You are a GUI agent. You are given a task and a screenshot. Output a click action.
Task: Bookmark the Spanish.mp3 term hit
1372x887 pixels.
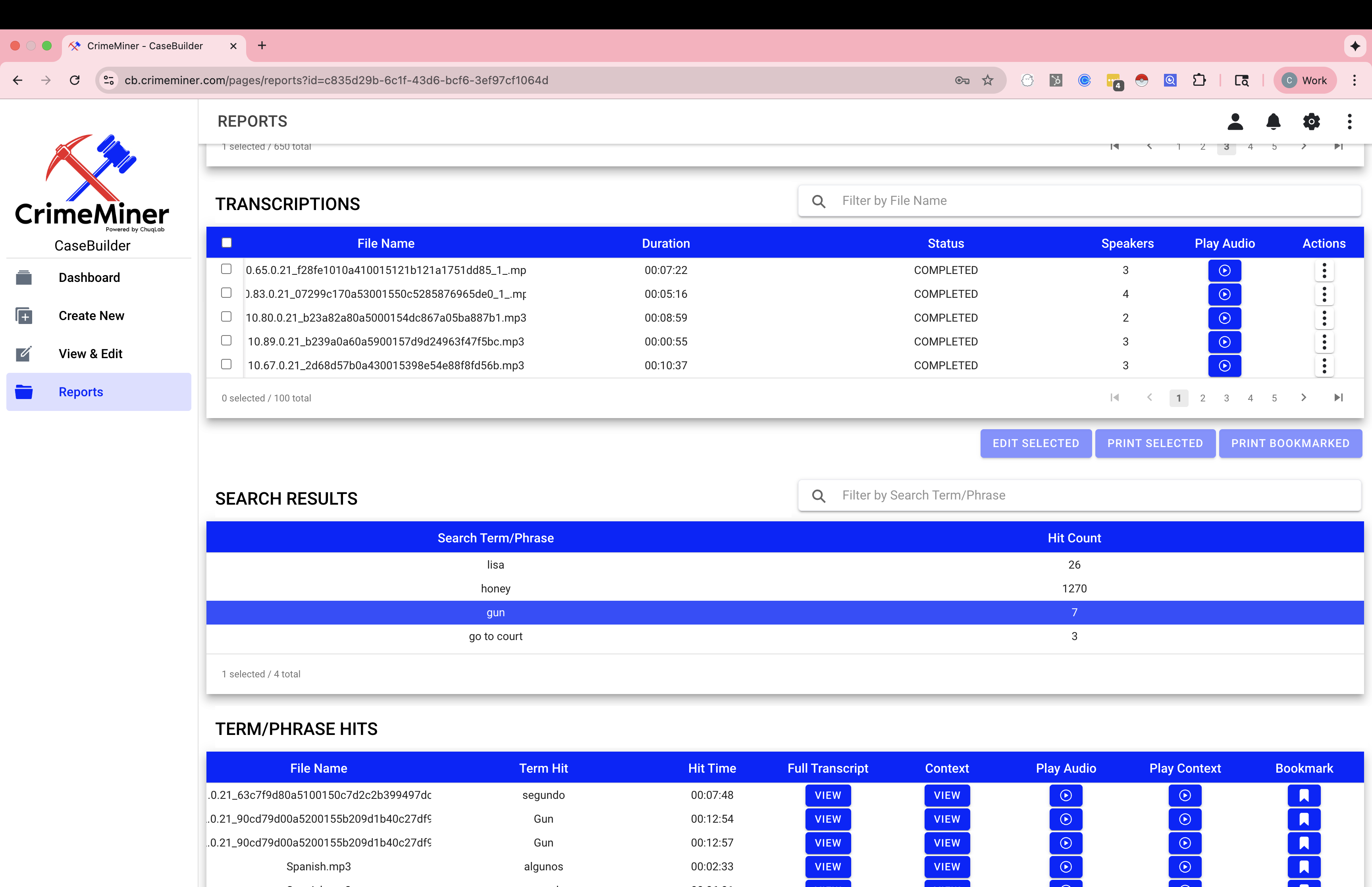[1304, 866]
